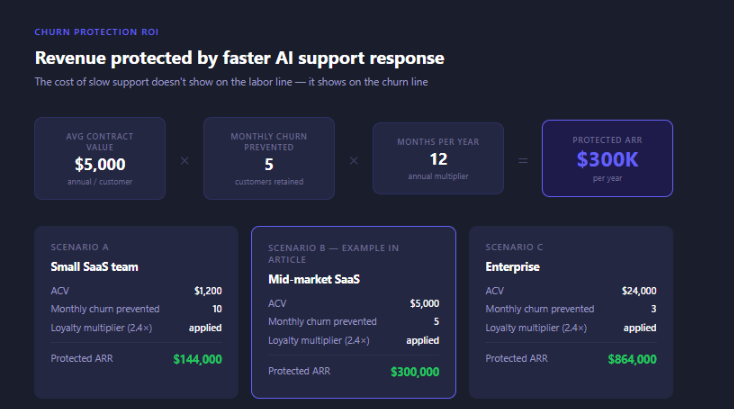Open the Mid-market SaaS scenario title
Image resolution: width=734 pixels, height=409 pixels.
(316, 280)
